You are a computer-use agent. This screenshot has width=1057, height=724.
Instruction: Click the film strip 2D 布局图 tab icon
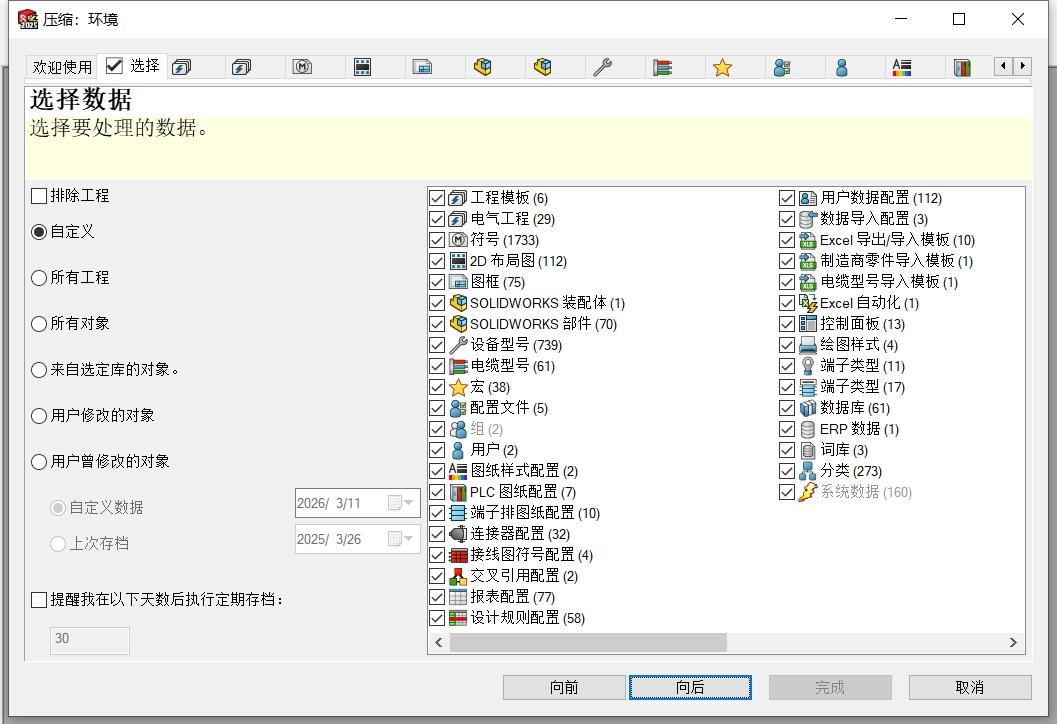click(x=362, y=67)
